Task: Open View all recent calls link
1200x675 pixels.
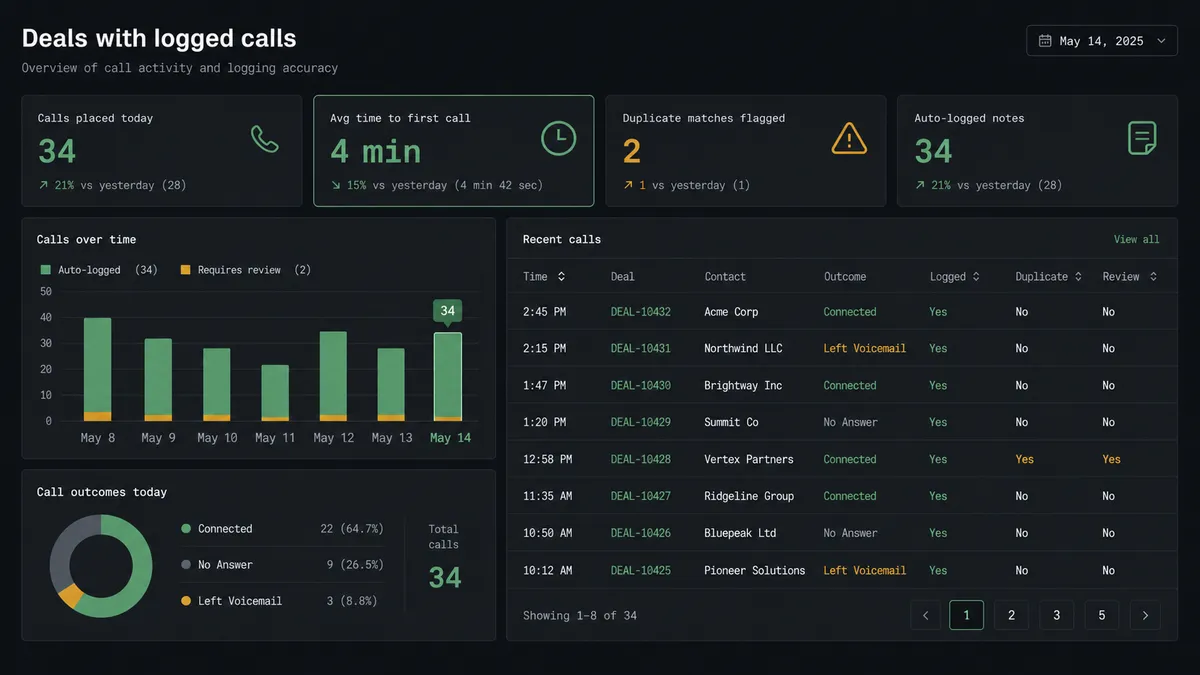Action: click(1137, 239)
